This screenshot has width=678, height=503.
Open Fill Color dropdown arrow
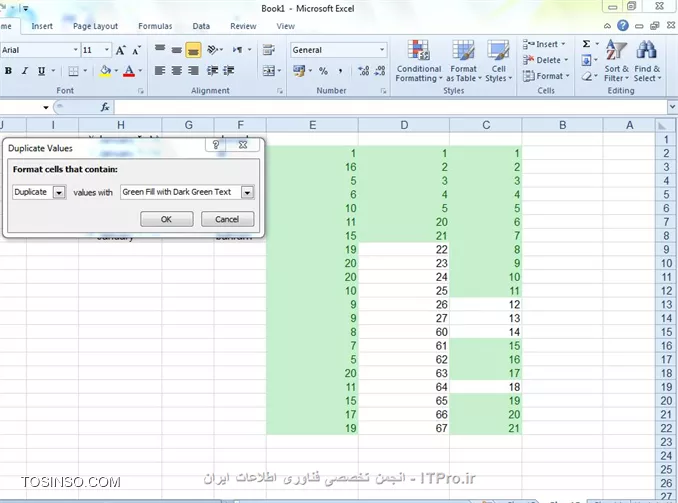116,70
